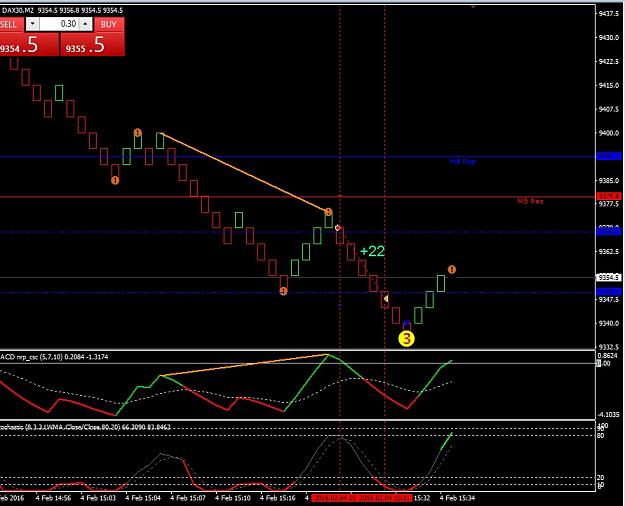This screenshot has width=625, height=506.
Task: Click the 9385.0 value on the price axis
Action: [609, 181]
